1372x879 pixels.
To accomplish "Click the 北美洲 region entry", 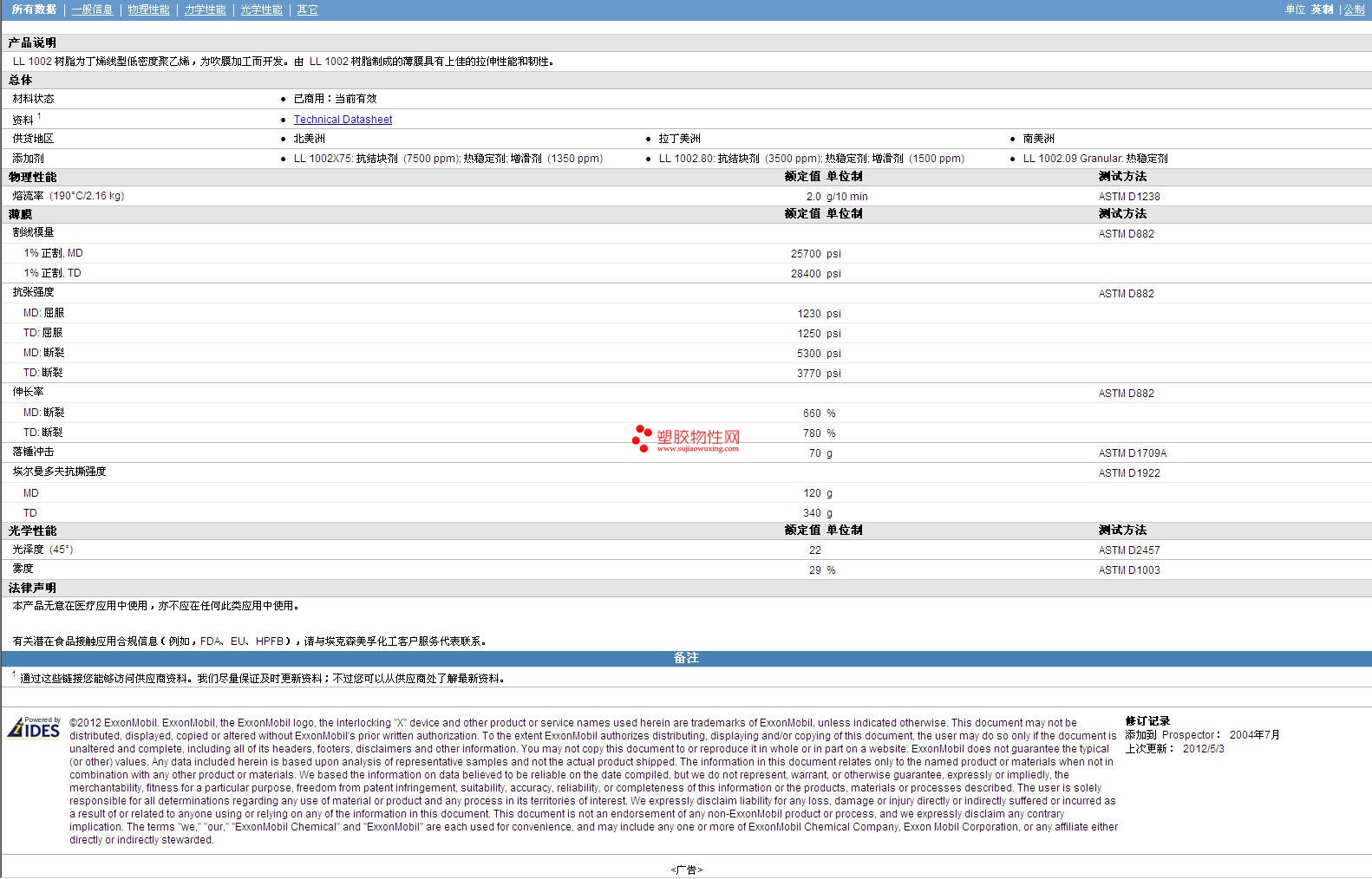I will tap(309, 139).
